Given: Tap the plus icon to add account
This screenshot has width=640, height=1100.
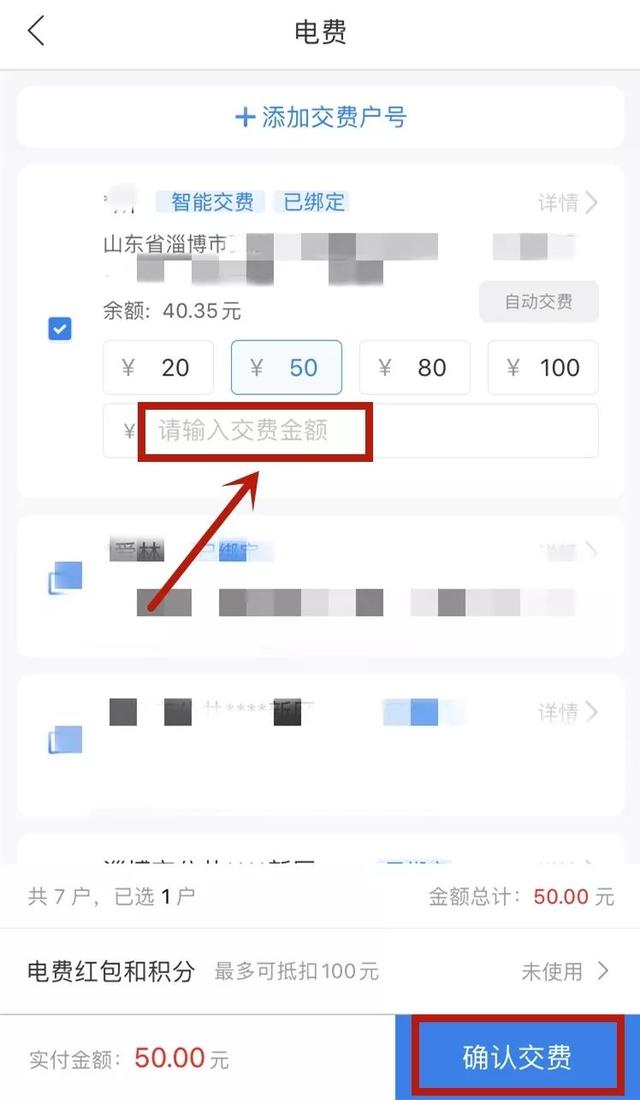Looking at the screenshot, I should [245, 117].
